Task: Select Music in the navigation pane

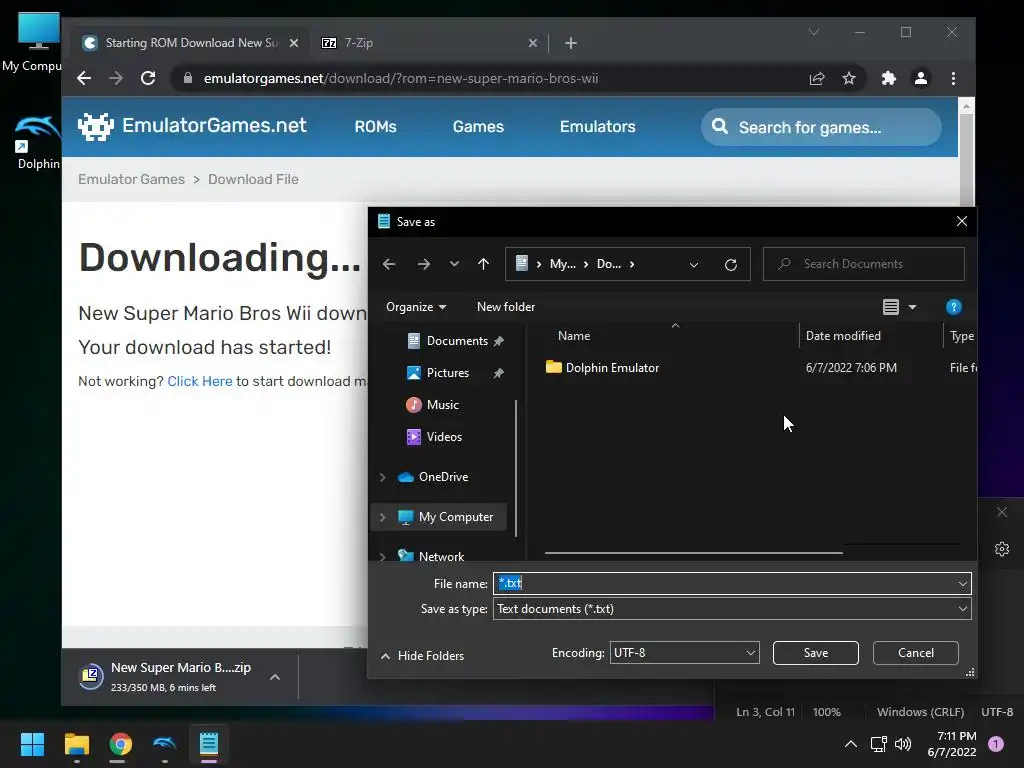Action: coord(433,405)
